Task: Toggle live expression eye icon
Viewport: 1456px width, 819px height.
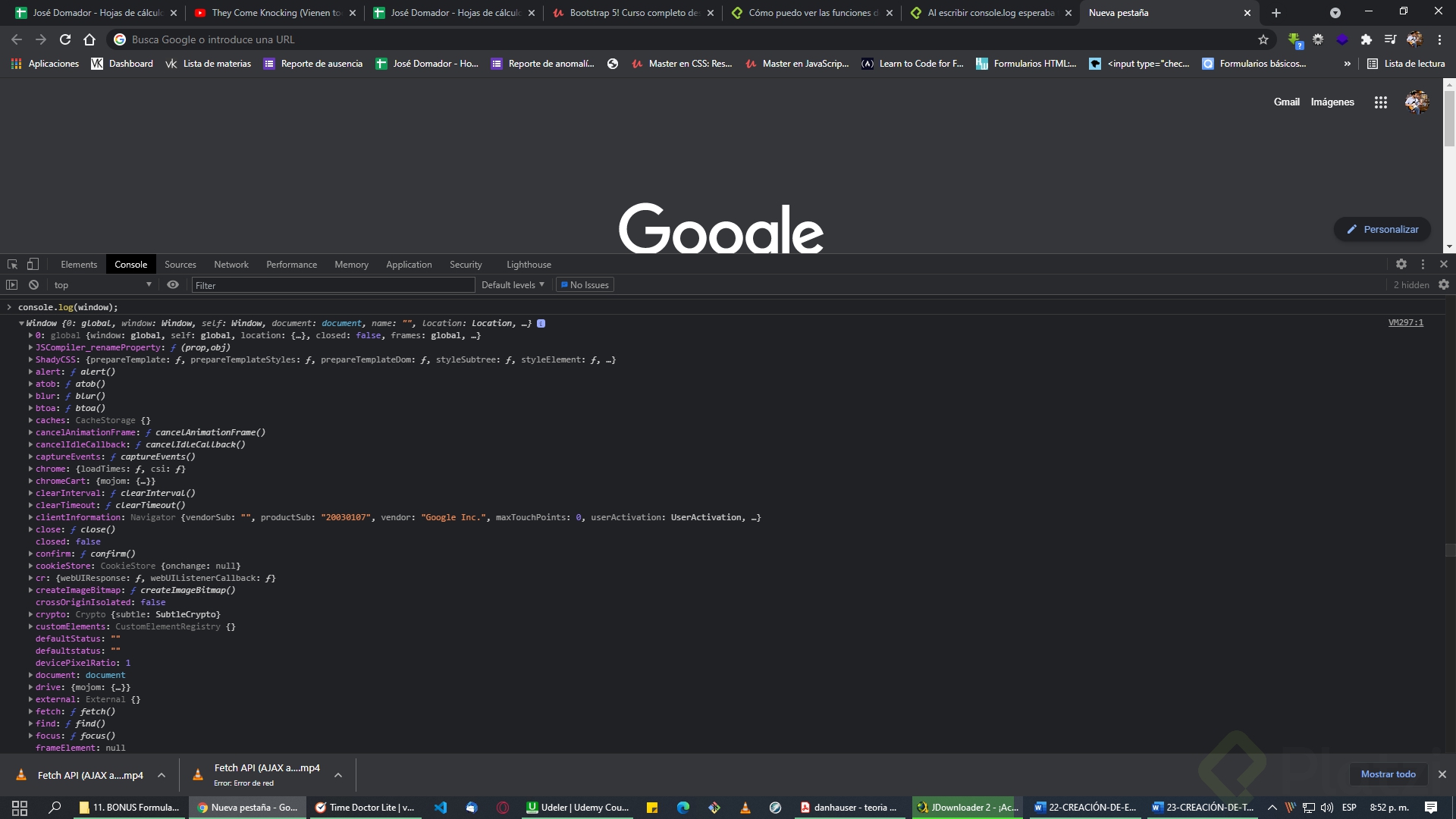Action: (173, 285)
